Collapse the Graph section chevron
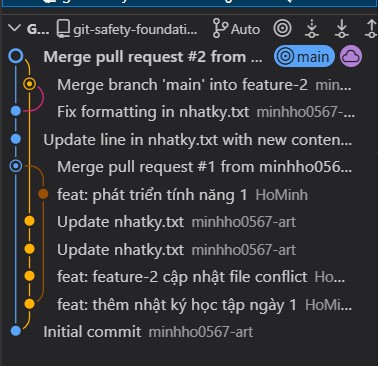 (x=14, y=28)
